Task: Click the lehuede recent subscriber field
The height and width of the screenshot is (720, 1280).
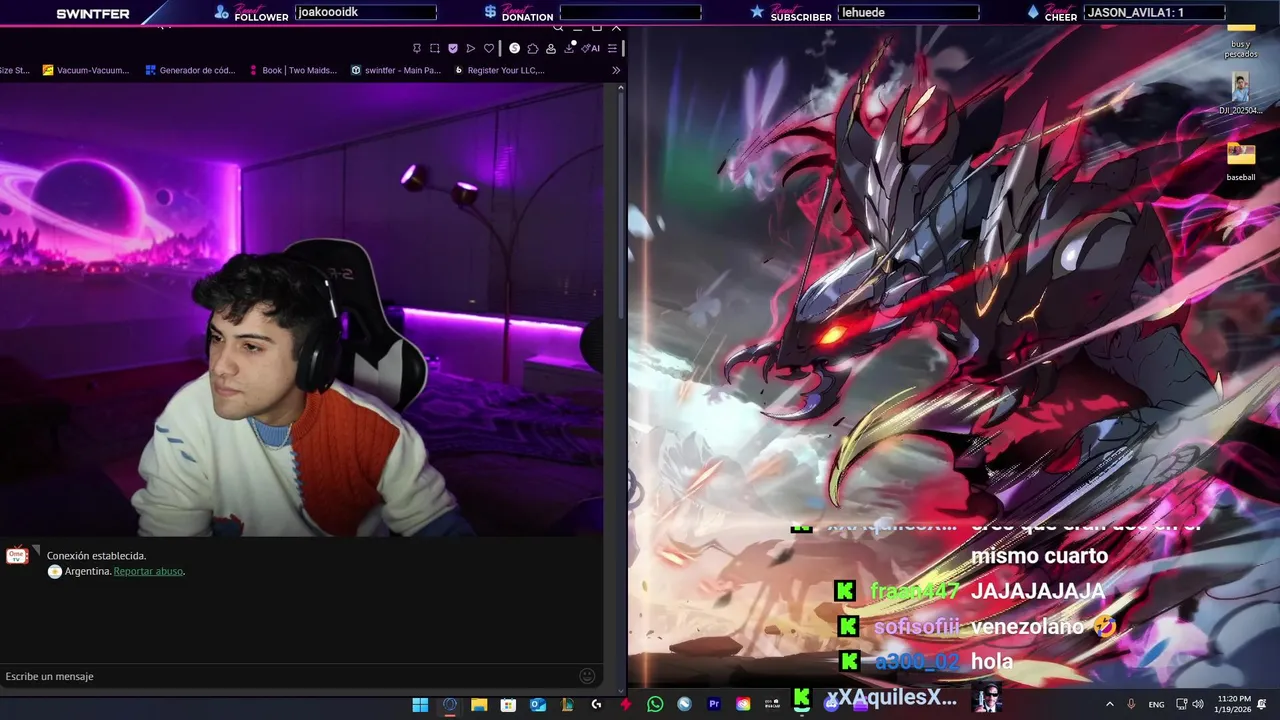Action: click(x=908, y=12)
